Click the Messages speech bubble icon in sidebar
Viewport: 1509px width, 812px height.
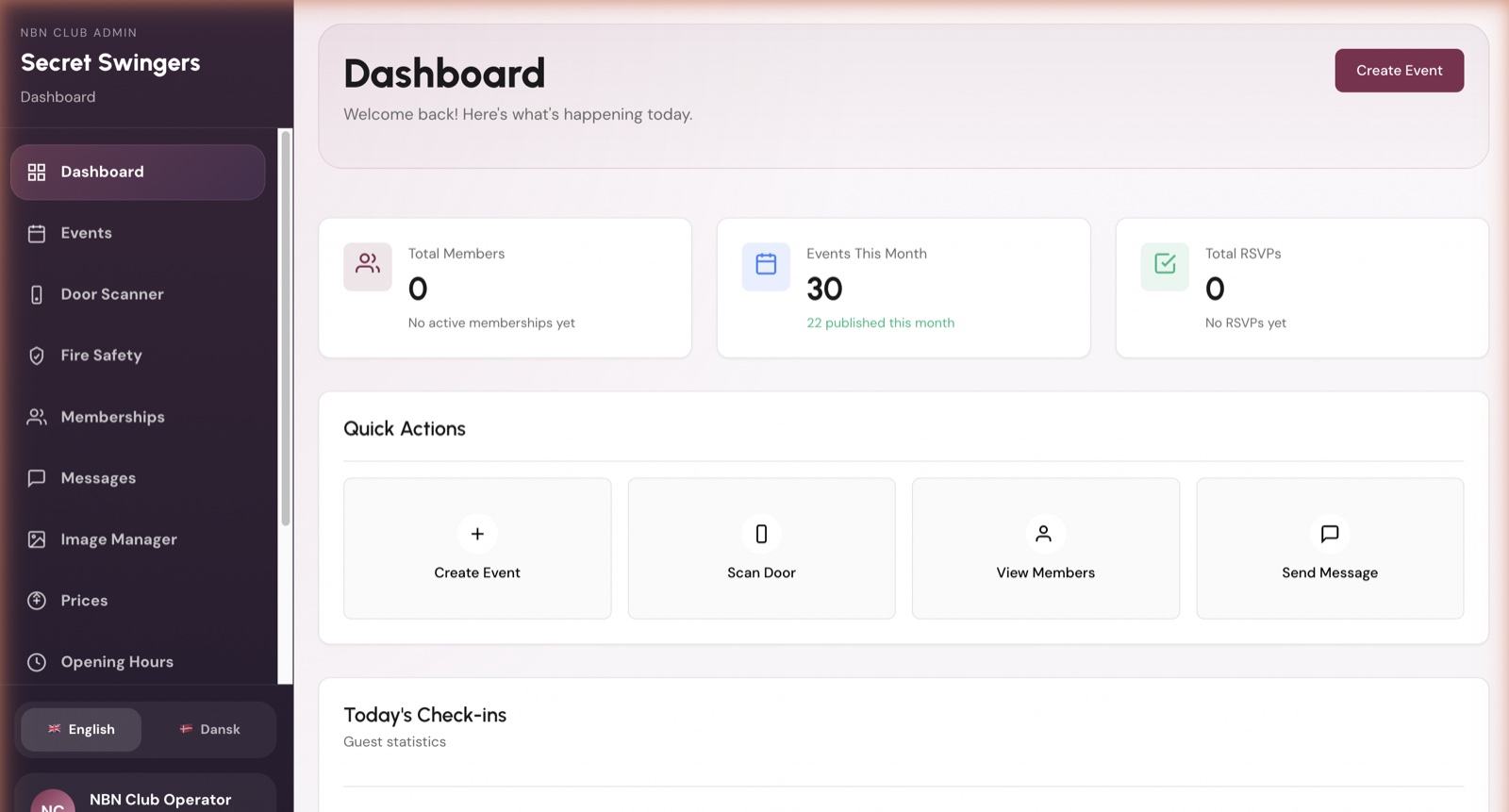[37, 478]
